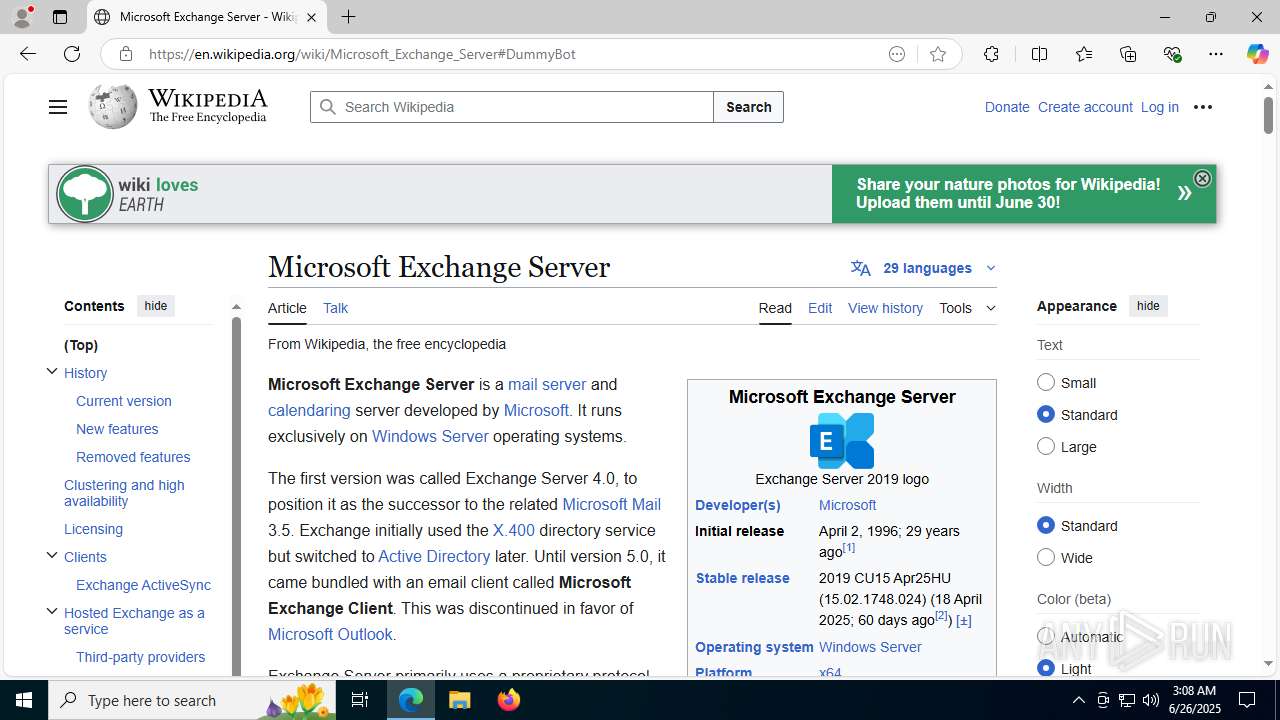This screenshot has height=720, width=1280.
Task: Select Standard width option
Action: click(x=1046, y=525)
